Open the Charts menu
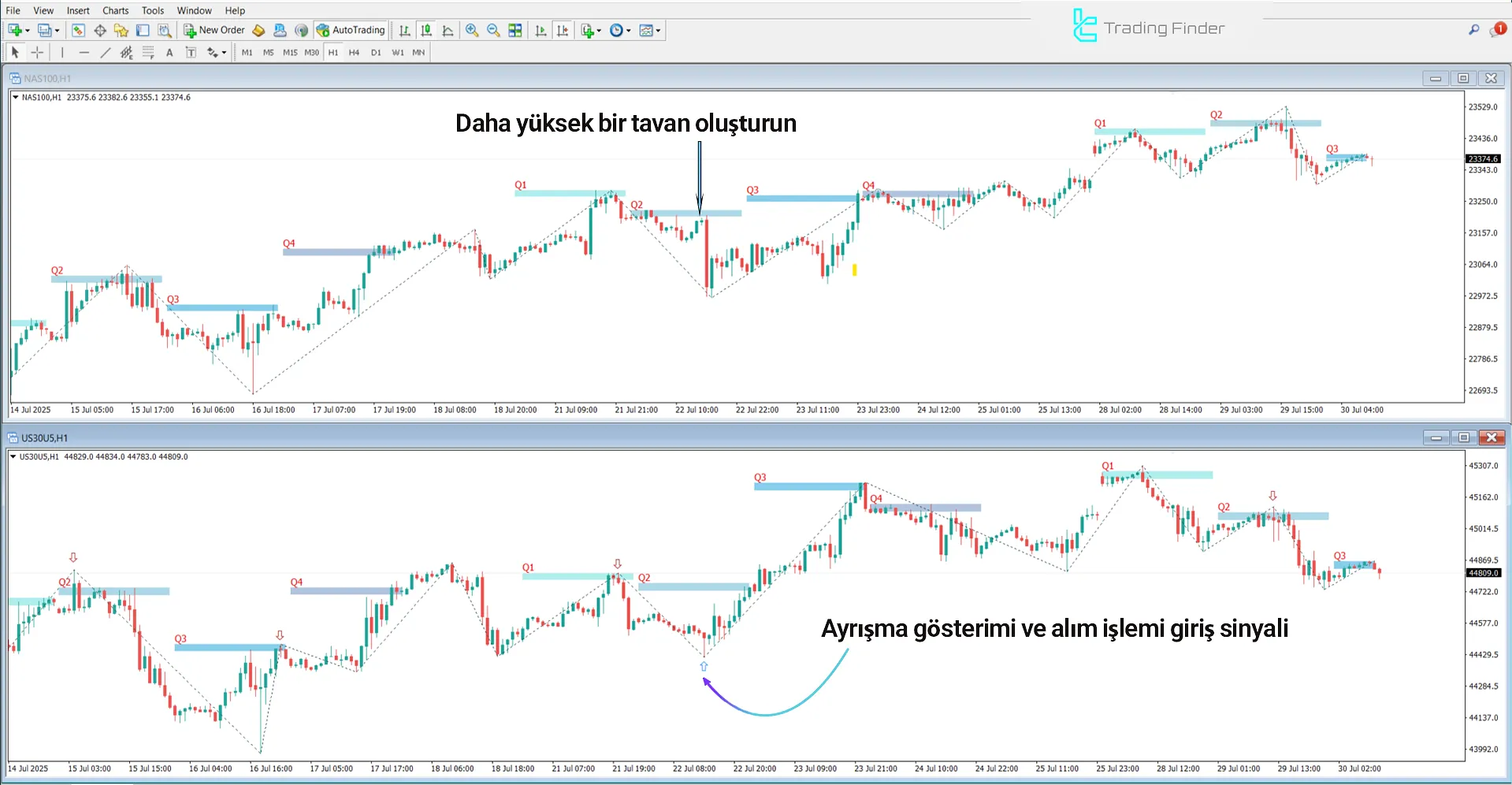Viewport: 1512px width, 785px height. coord(115,10)
